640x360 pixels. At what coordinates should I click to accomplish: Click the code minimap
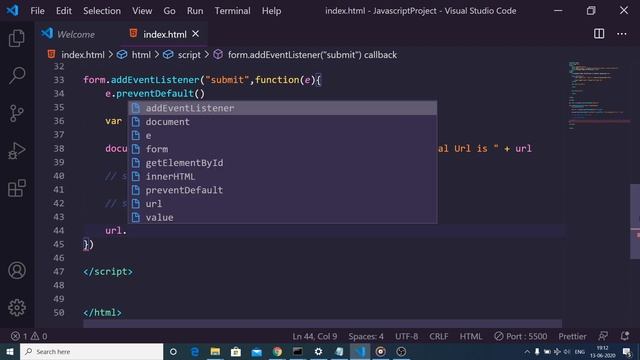598,95
